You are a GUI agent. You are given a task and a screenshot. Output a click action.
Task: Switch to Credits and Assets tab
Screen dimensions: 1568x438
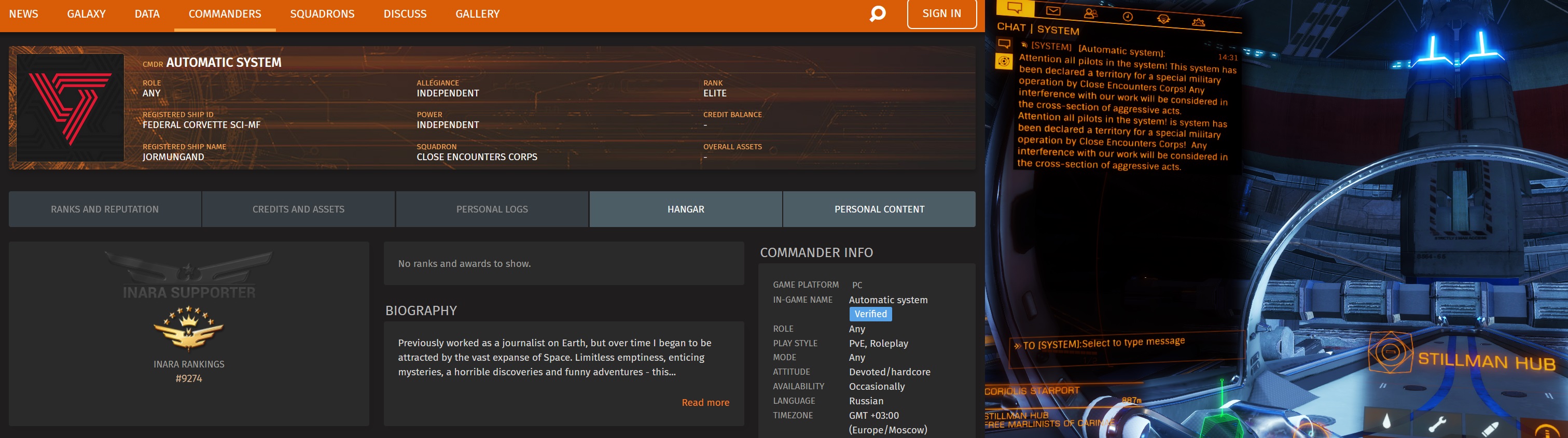pyautogui.click(x=298, y=209)
